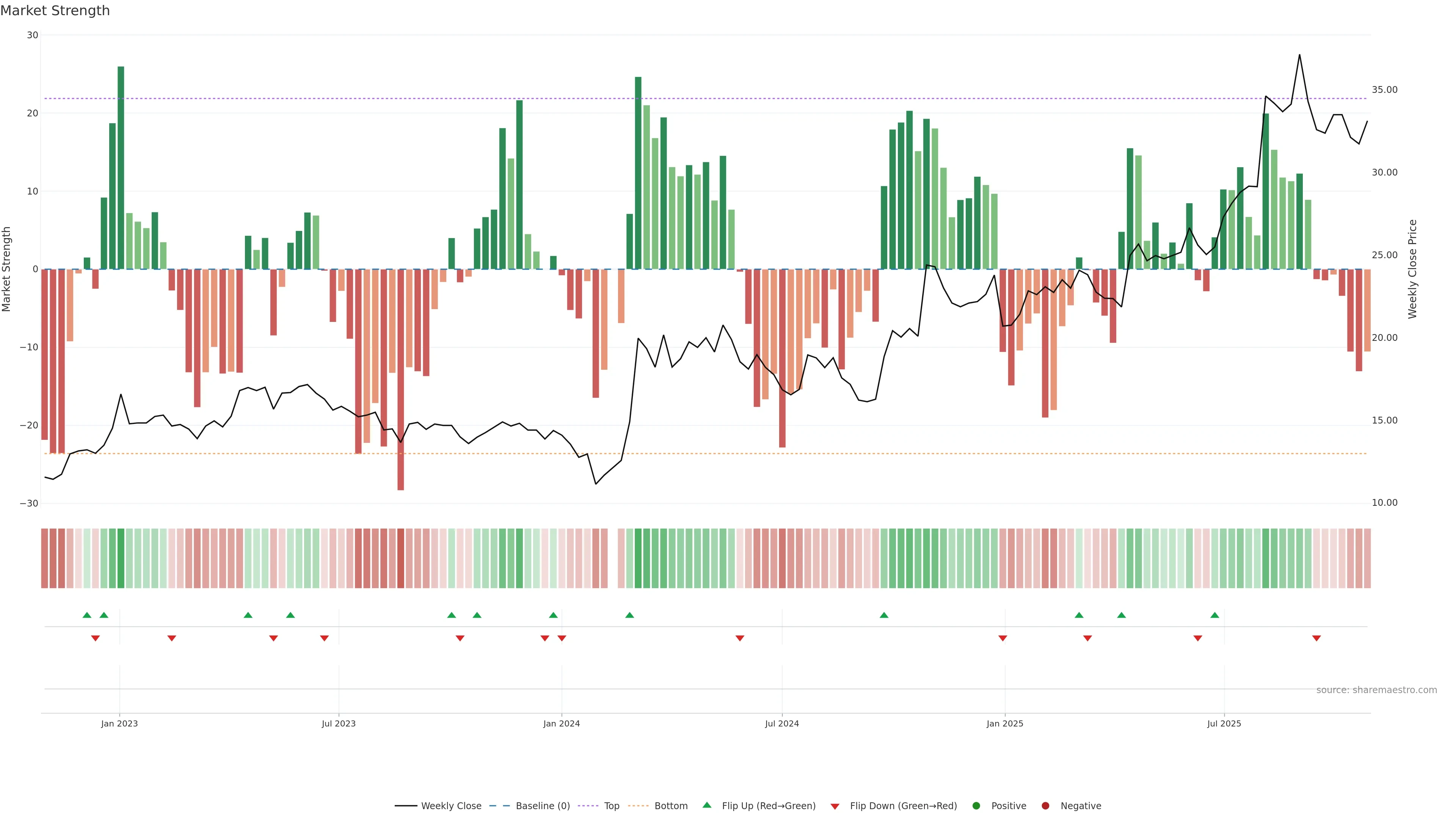
Task: Click the source: sharemaestro.com text
Action: 1376,690
